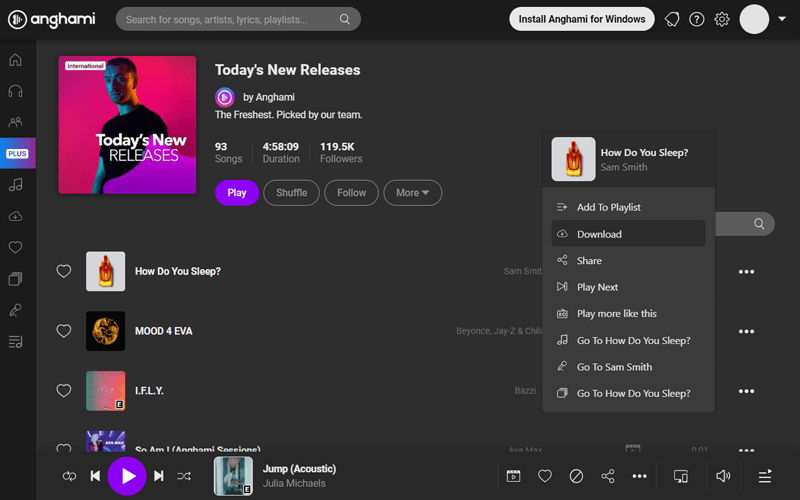This screenshot has height=500, width=800.
Task: Select Play more like this
Action: [628, 313]
